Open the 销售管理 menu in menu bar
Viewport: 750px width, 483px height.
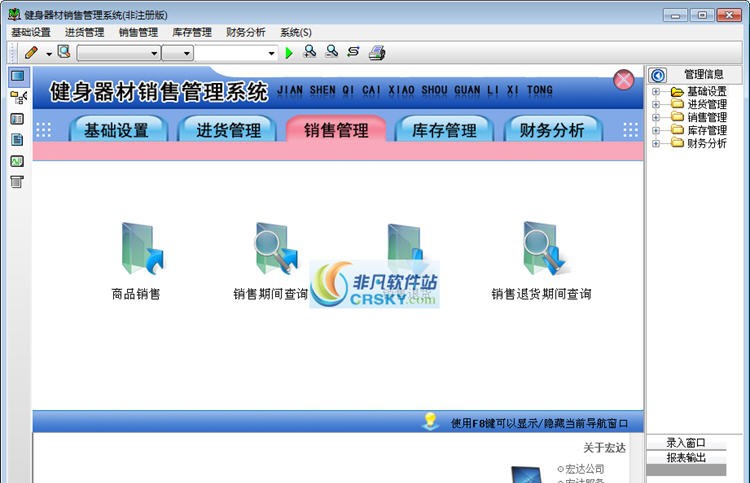tap(138, 32)
